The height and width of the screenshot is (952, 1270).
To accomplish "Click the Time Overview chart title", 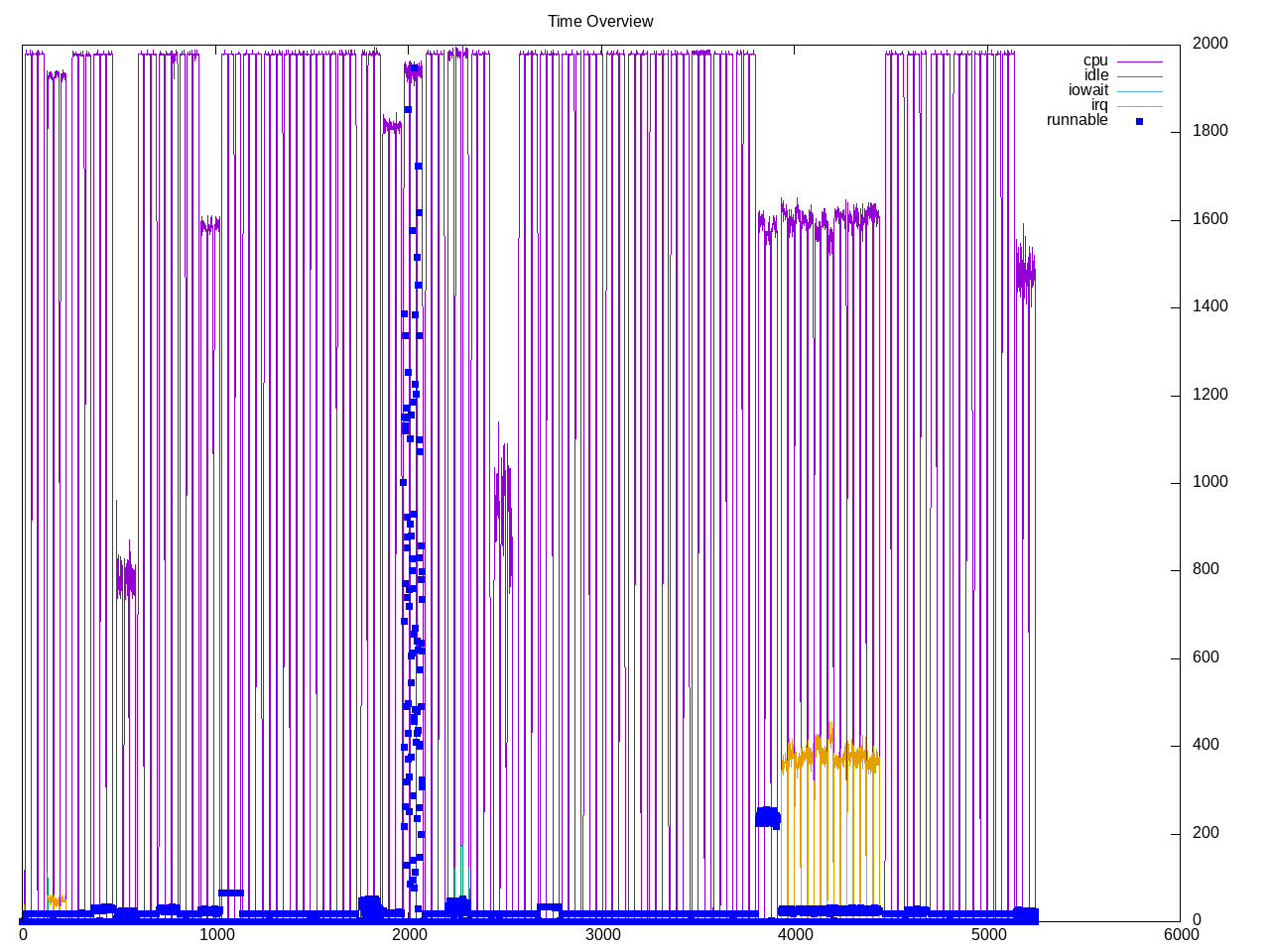I will [x=600, y=21].
